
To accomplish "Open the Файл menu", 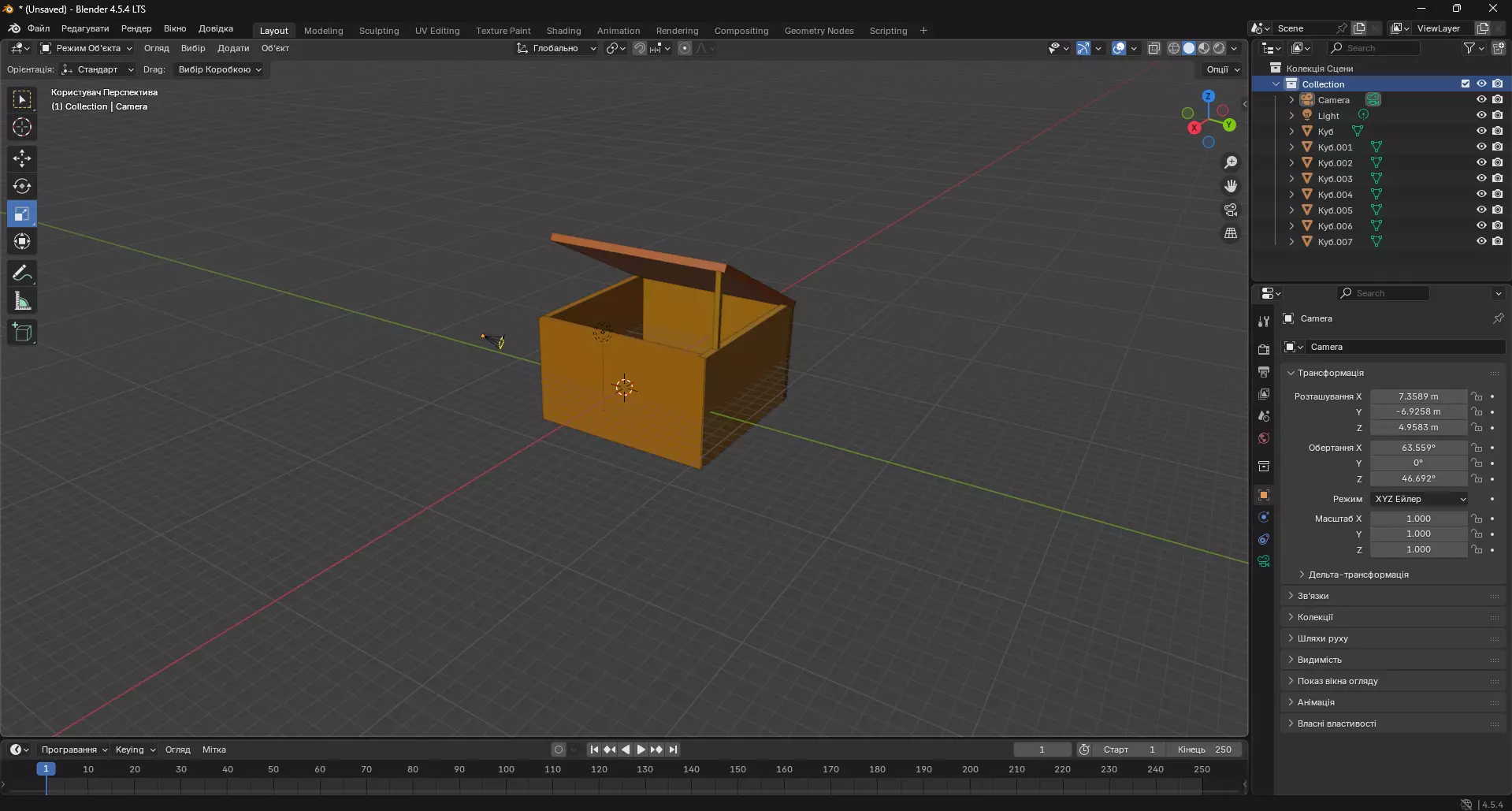I will [39, 28].
